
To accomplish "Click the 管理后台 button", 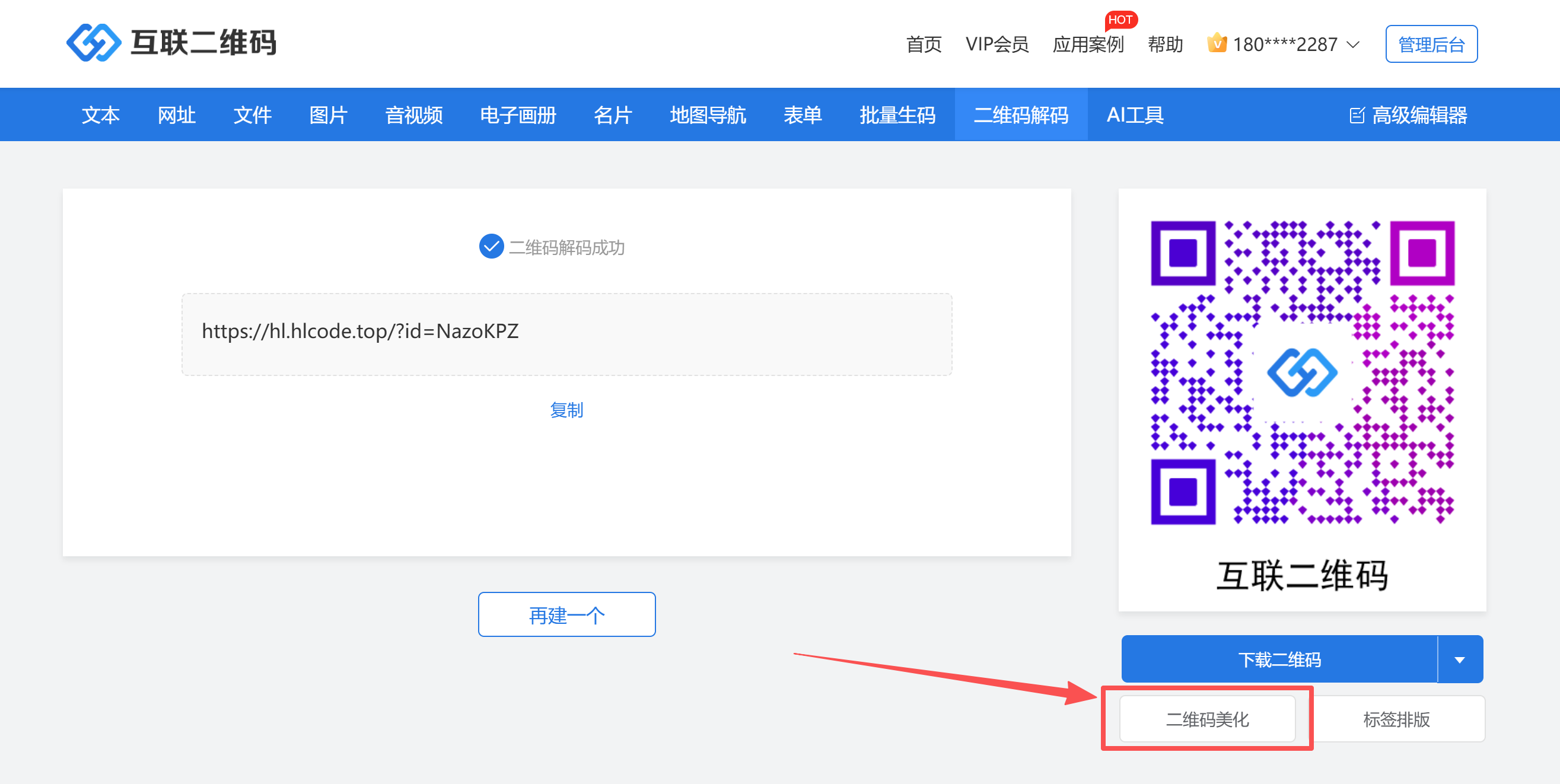I will click(1431, 44).
